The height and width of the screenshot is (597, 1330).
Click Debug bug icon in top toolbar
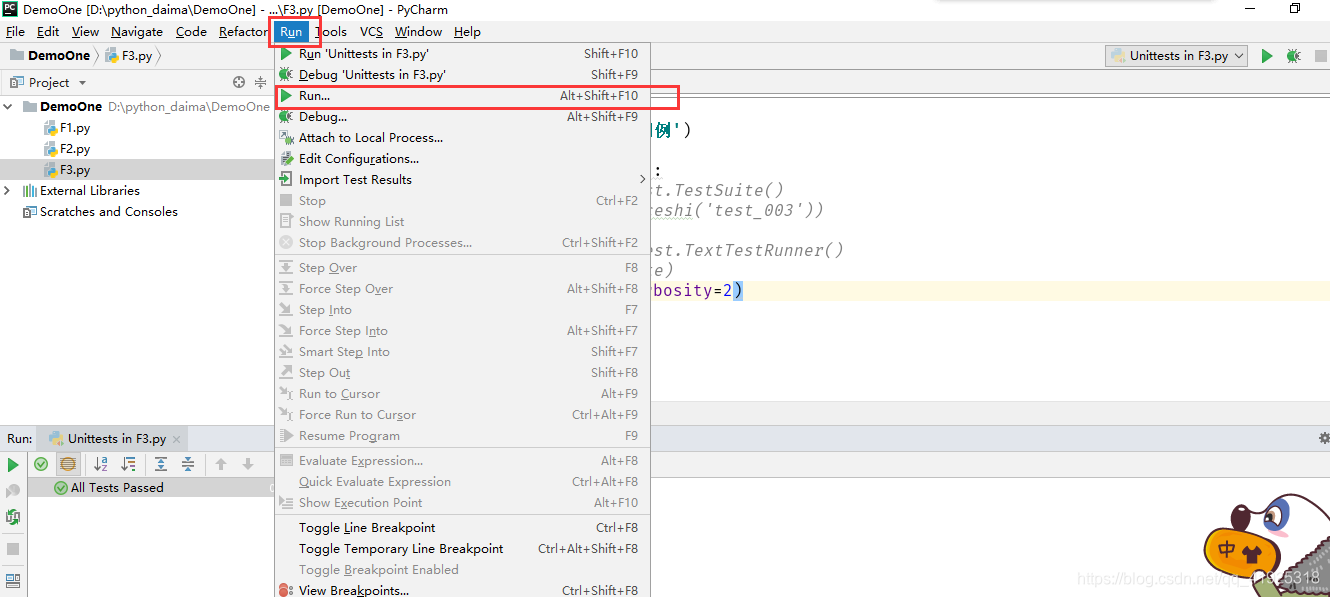(1294, 56)
